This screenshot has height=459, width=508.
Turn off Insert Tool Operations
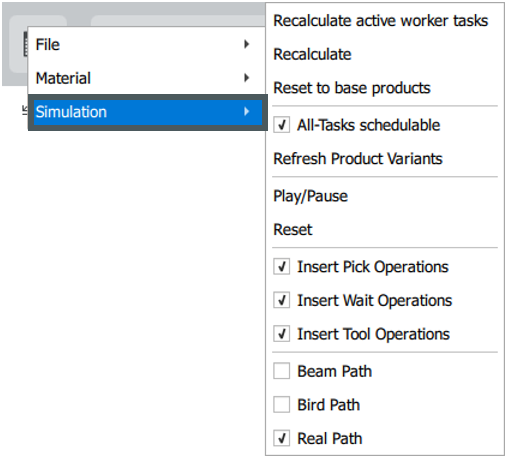[x=282, y=334]
